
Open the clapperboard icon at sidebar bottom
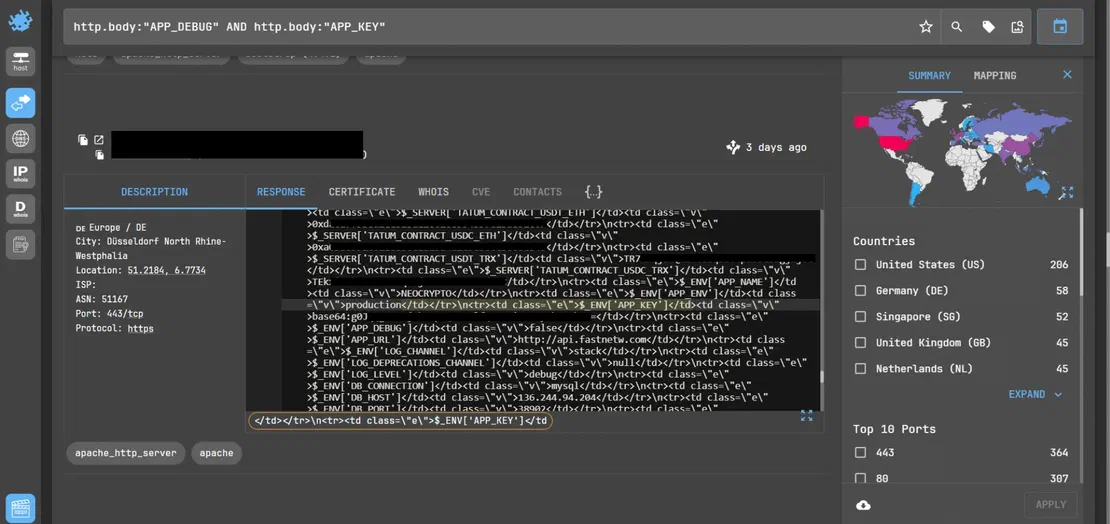point(21,507)
